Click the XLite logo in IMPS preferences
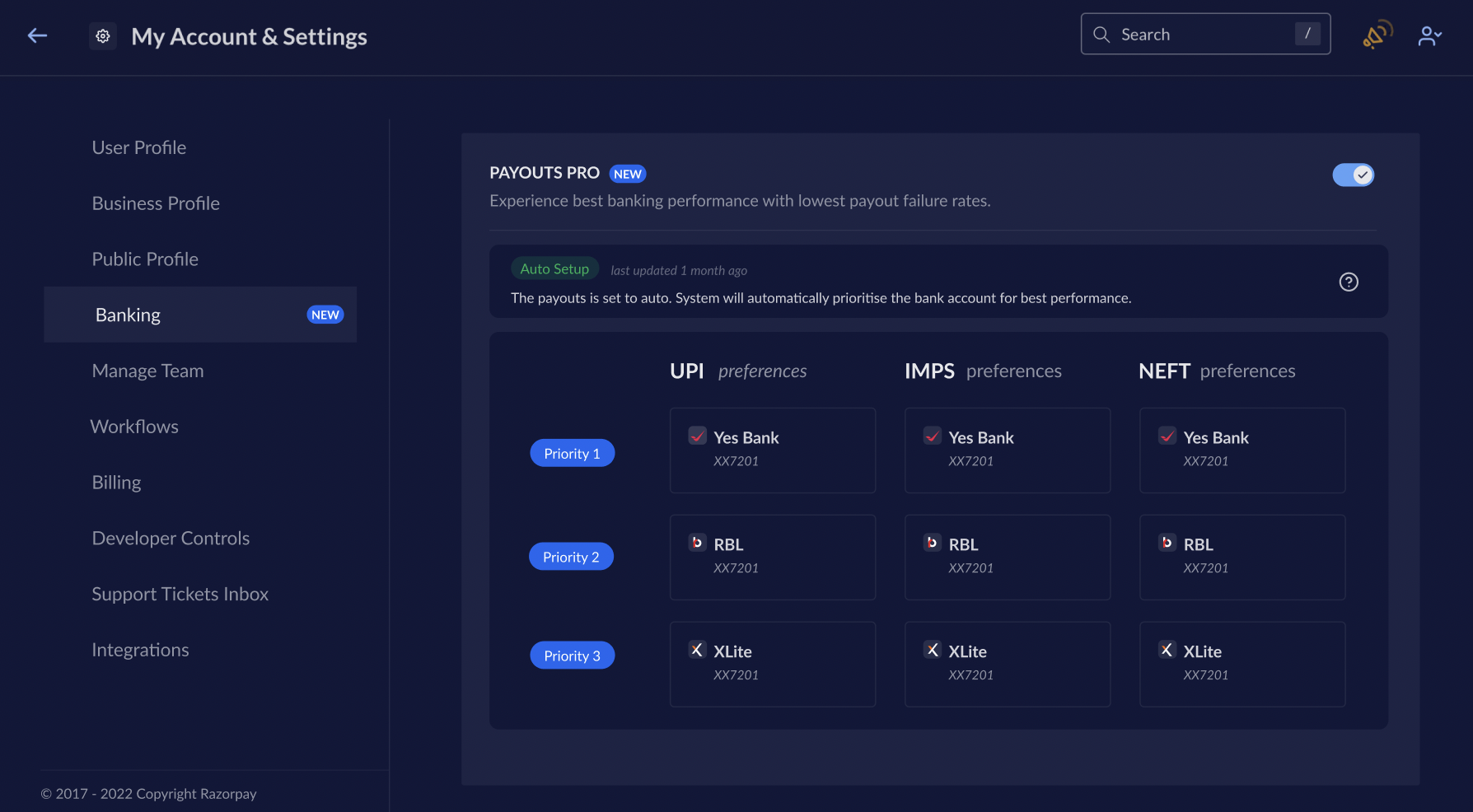The image size is (1473, 812). (x=932, y=650)
